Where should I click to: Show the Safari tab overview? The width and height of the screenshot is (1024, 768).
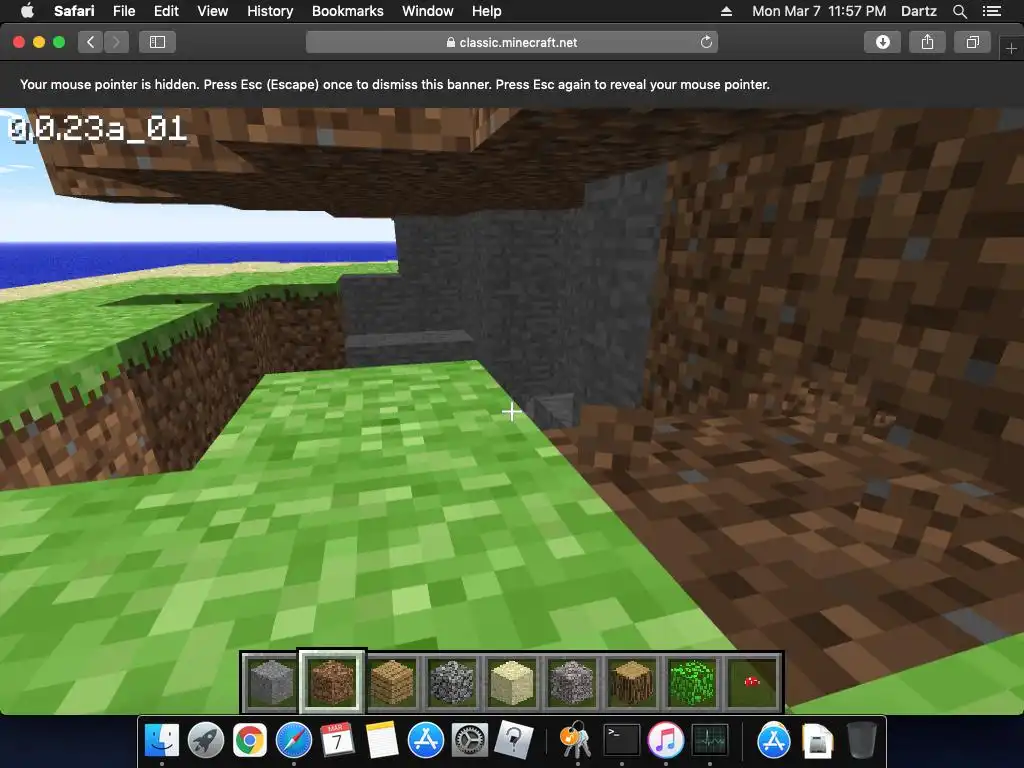point(972,42)
